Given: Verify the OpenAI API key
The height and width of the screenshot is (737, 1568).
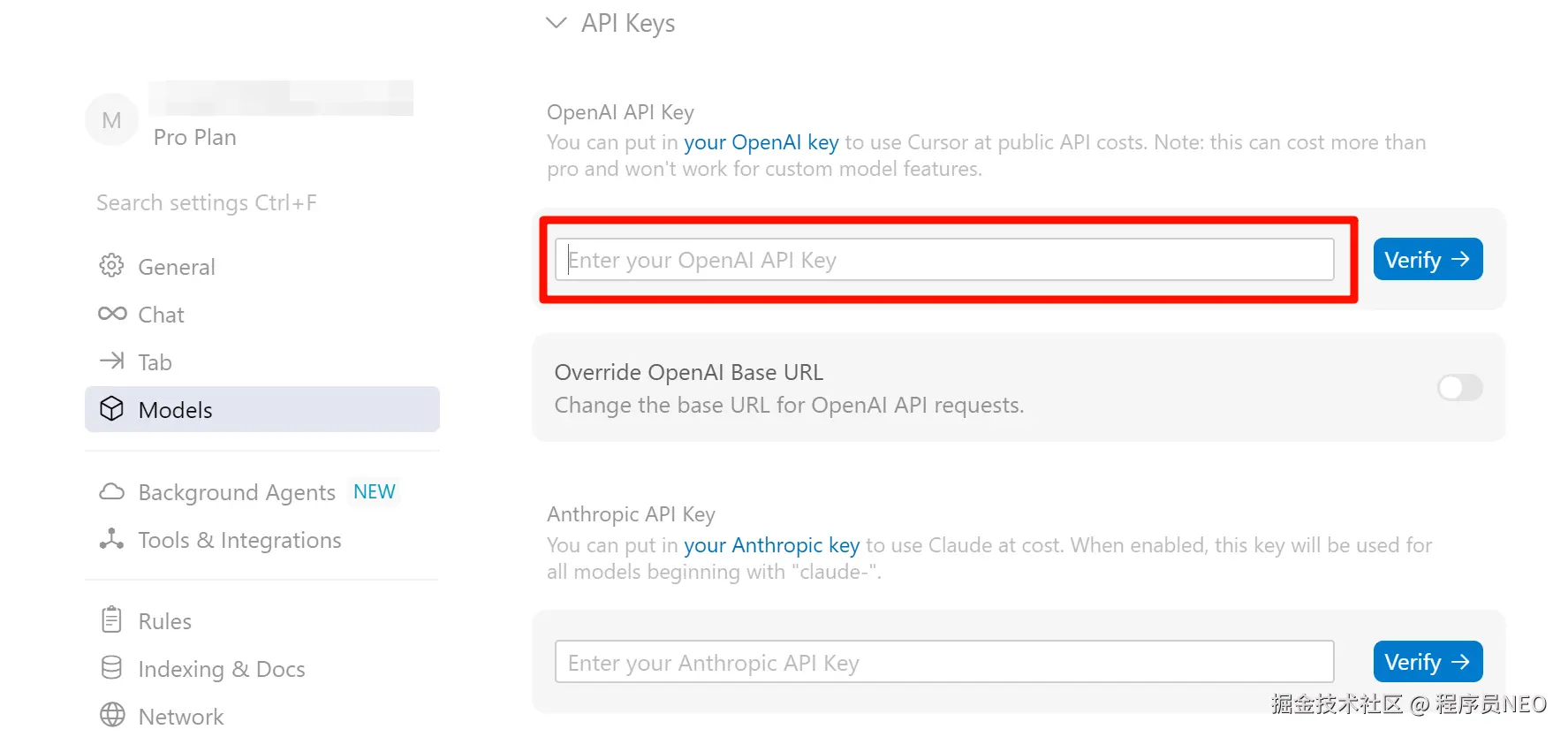Looking at the screenshot, I should pos(1427,260).
